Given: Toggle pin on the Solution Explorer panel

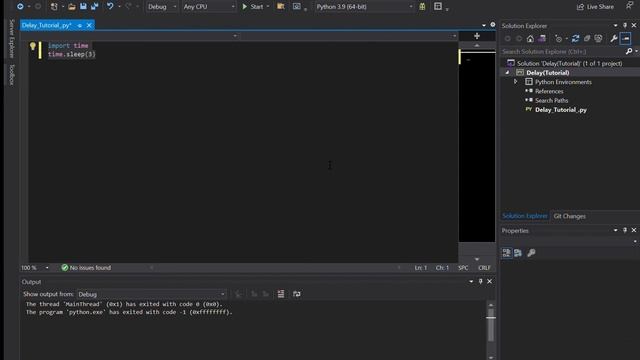Looking at the screenshot, I should tap(625, 25).
